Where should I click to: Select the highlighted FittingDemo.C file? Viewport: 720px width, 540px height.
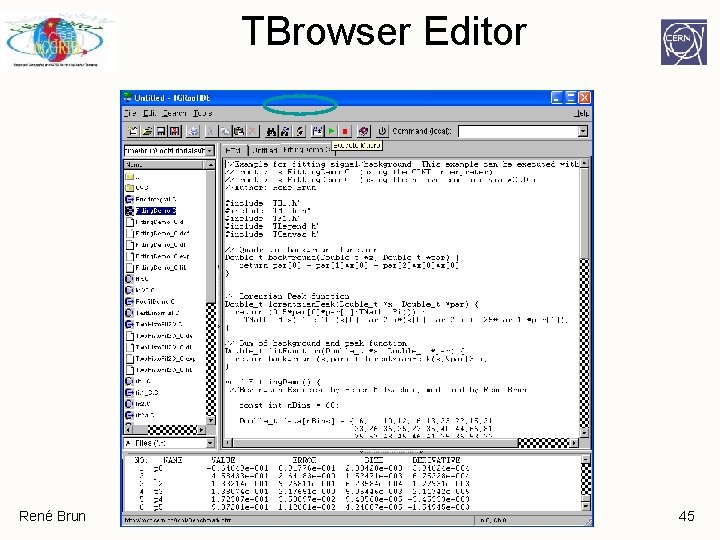(151, 211)
